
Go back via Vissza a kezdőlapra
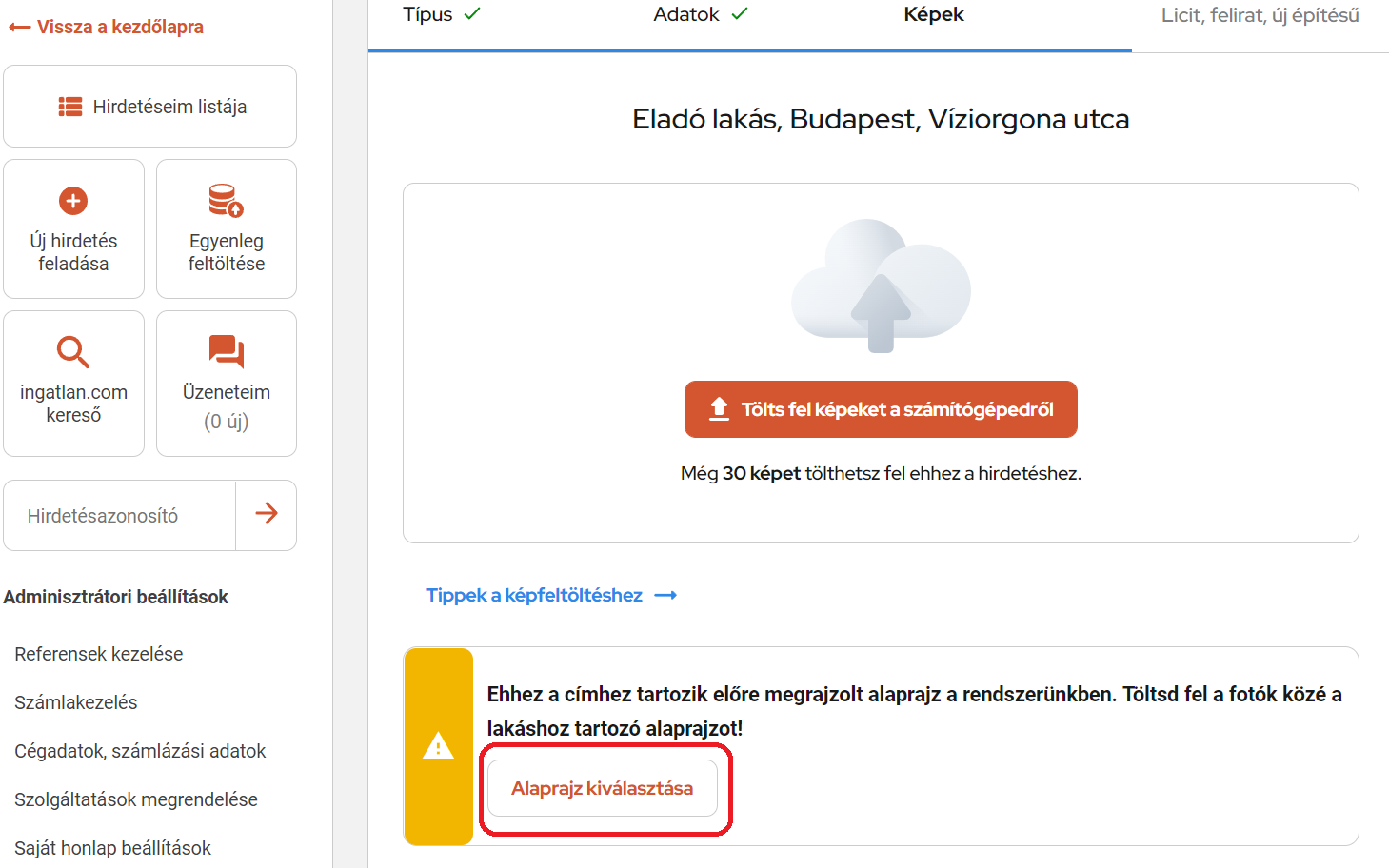pos(107,27)
